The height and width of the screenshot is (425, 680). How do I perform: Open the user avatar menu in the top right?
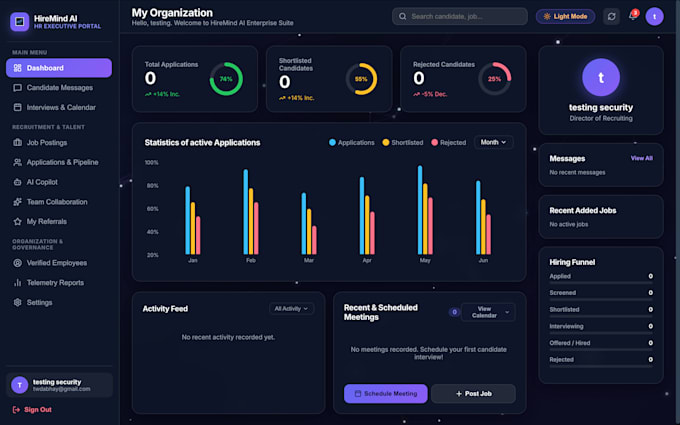pos(654,16)
